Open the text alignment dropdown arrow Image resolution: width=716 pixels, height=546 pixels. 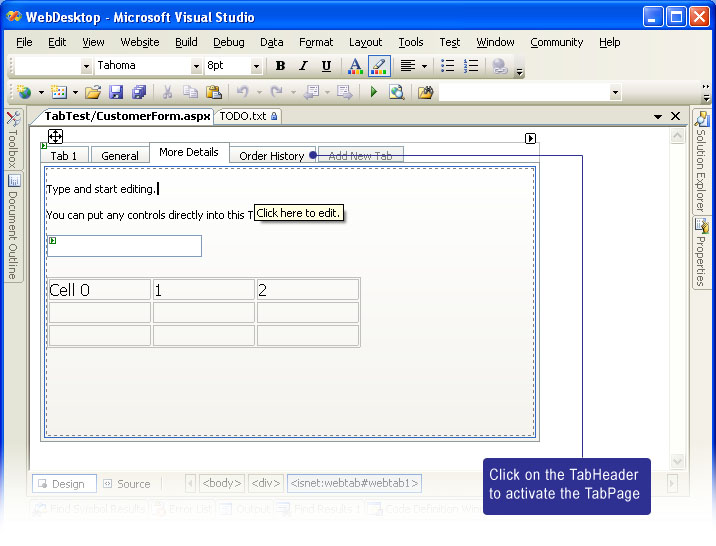coord(424,66)
